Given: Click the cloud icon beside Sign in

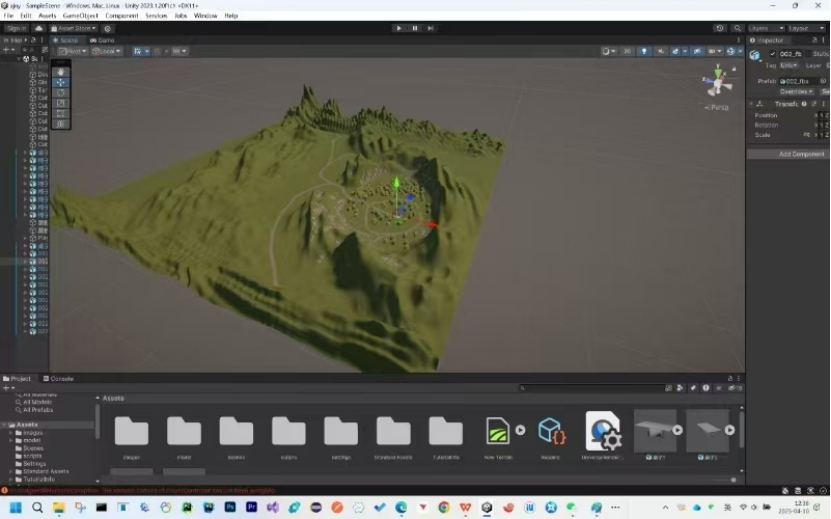Looking at the screenshot, I should (x=38, y=28).
